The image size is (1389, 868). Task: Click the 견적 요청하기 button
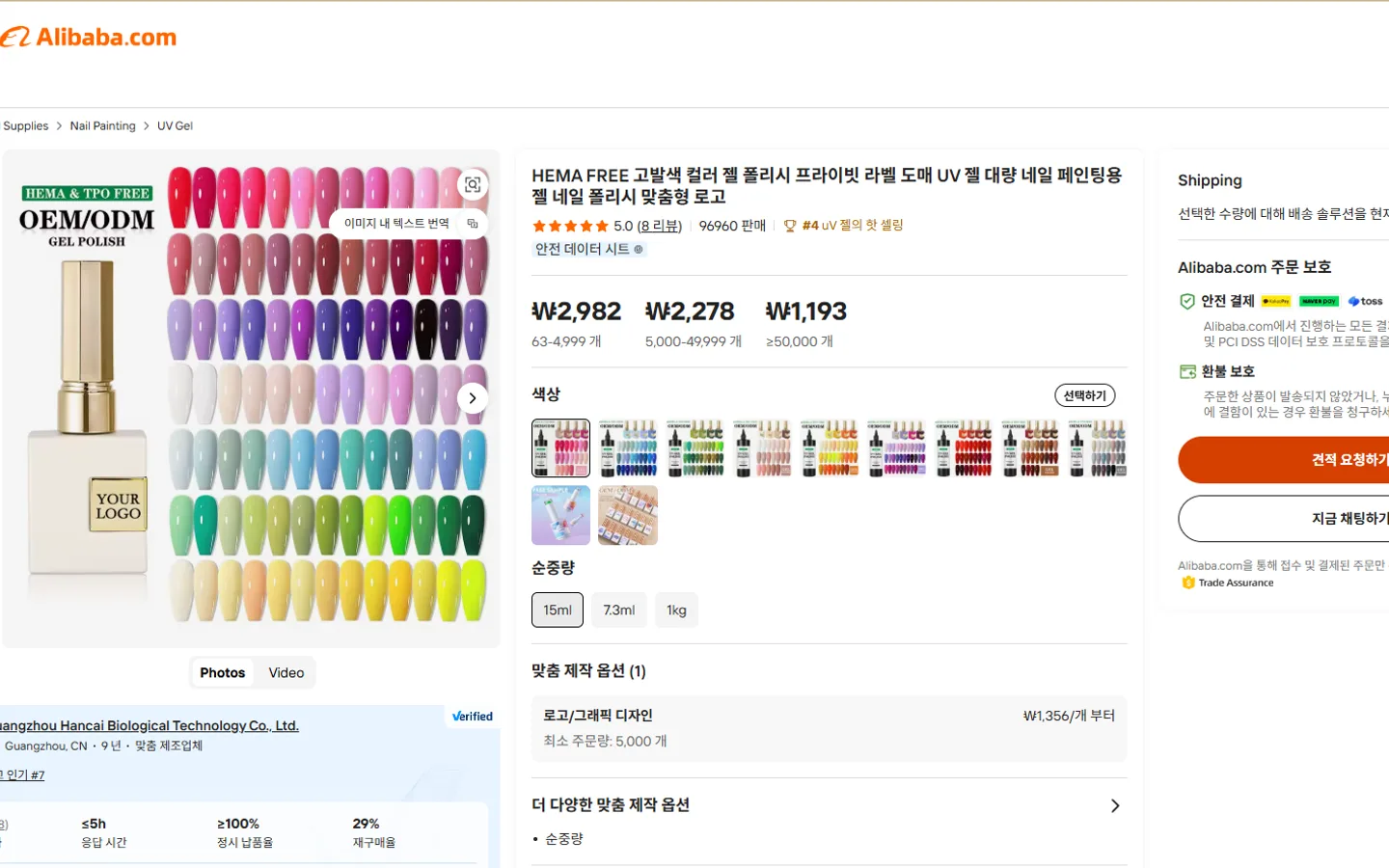(x=1284, y=460)
